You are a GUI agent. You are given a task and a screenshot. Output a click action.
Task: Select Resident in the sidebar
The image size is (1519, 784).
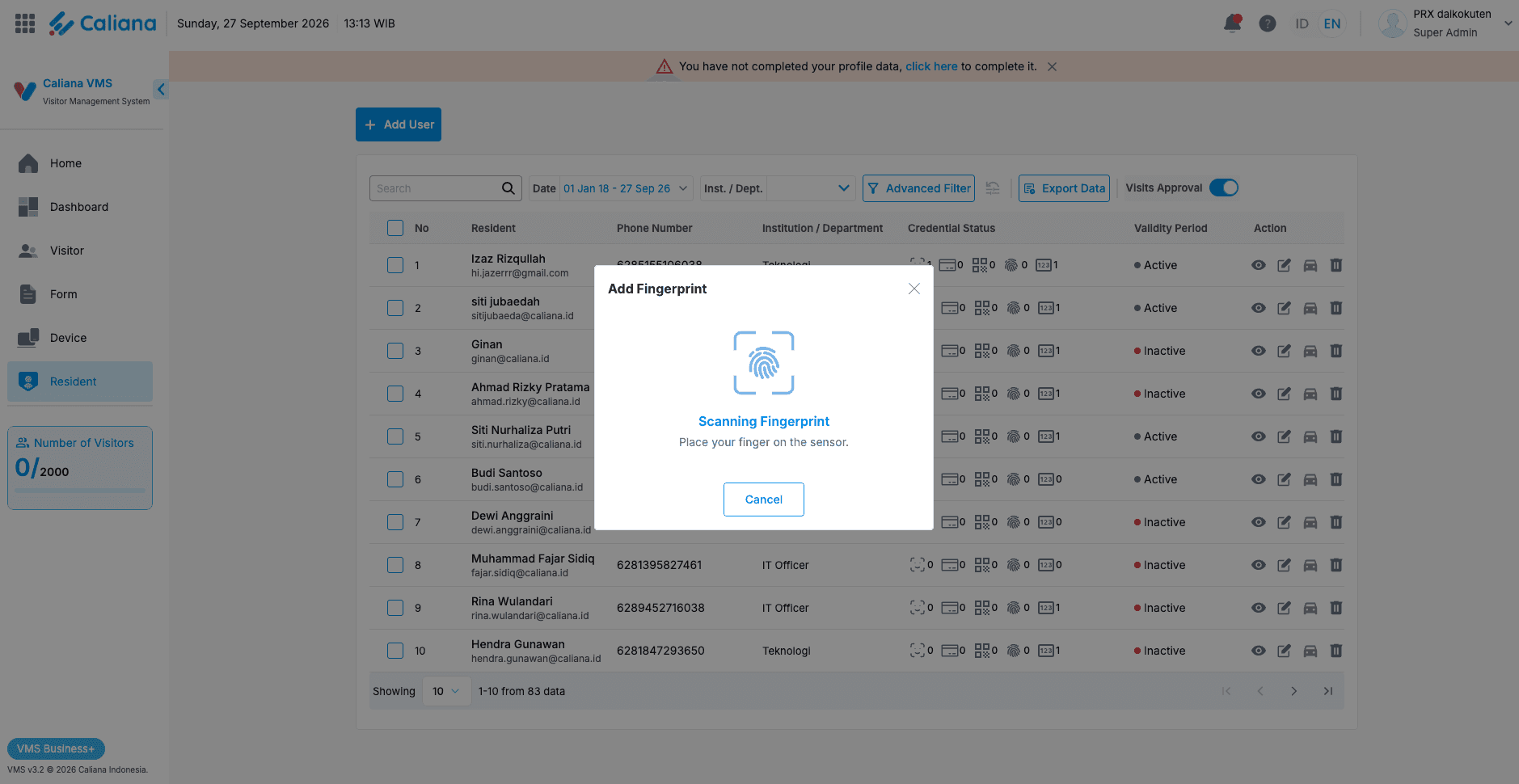click(80, 381)
